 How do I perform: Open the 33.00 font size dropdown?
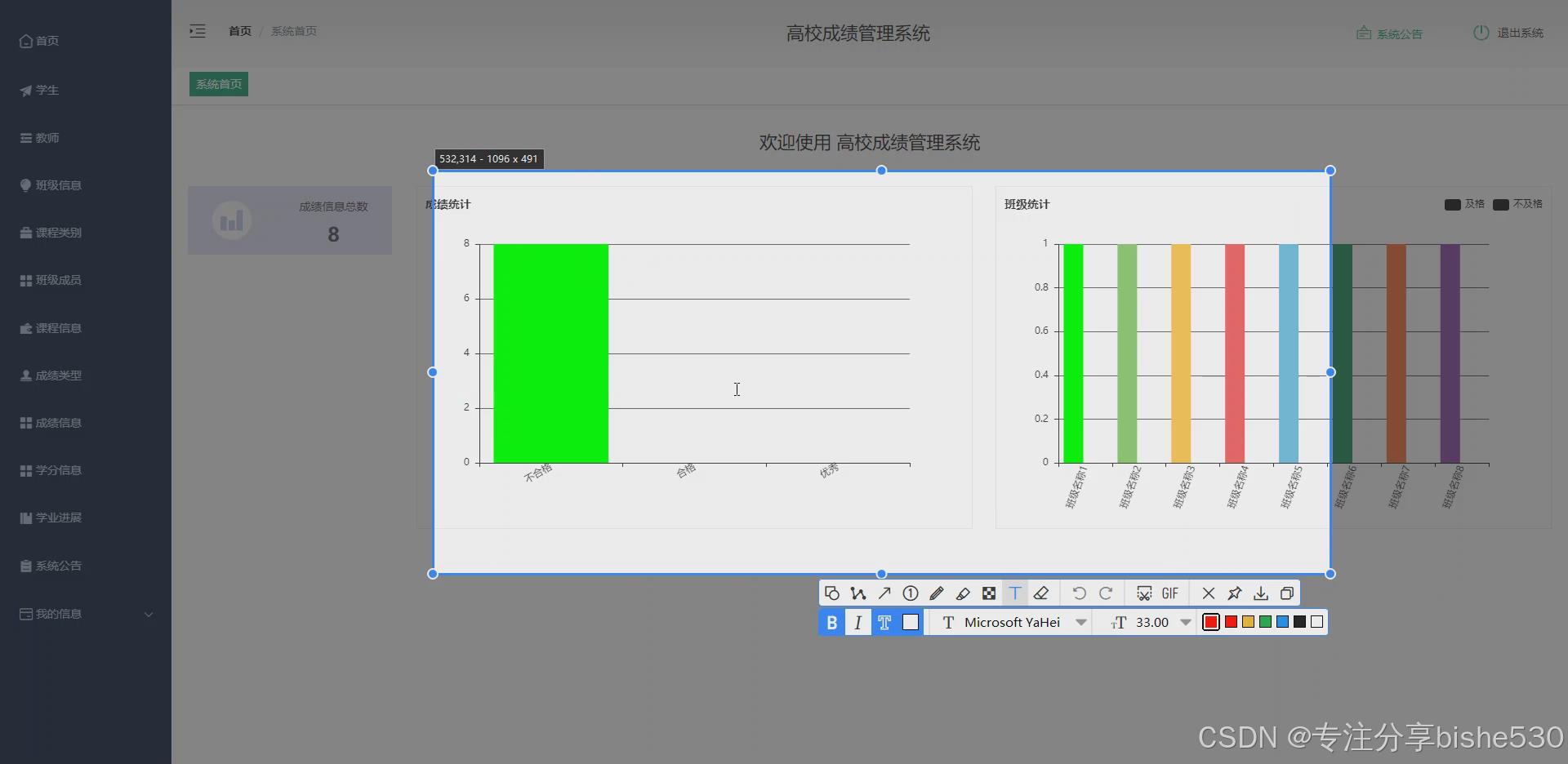pos(1151,622)
